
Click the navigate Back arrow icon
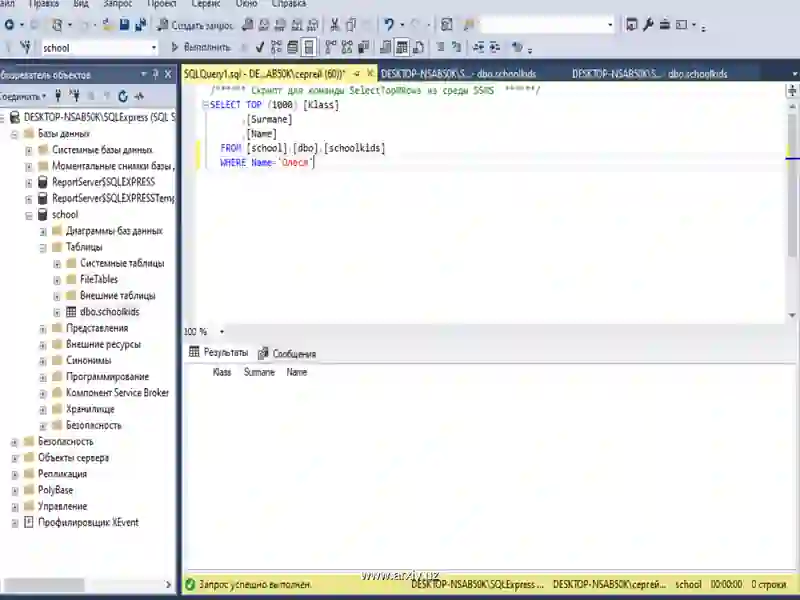coord(9,24)
